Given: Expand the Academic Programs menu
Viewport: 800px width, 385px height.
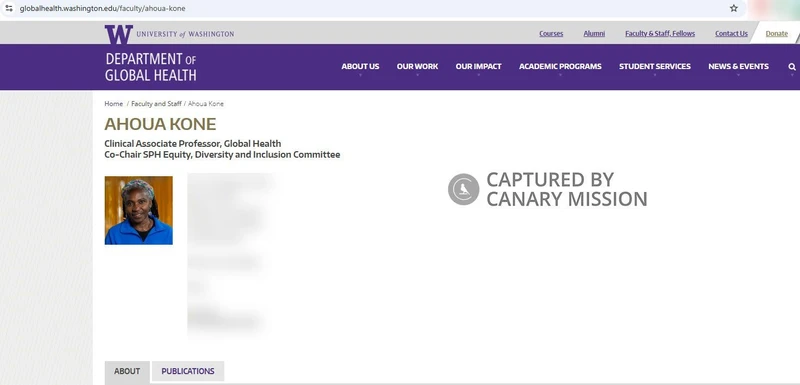Looking at the screenshot, I should tap(560, 66).
